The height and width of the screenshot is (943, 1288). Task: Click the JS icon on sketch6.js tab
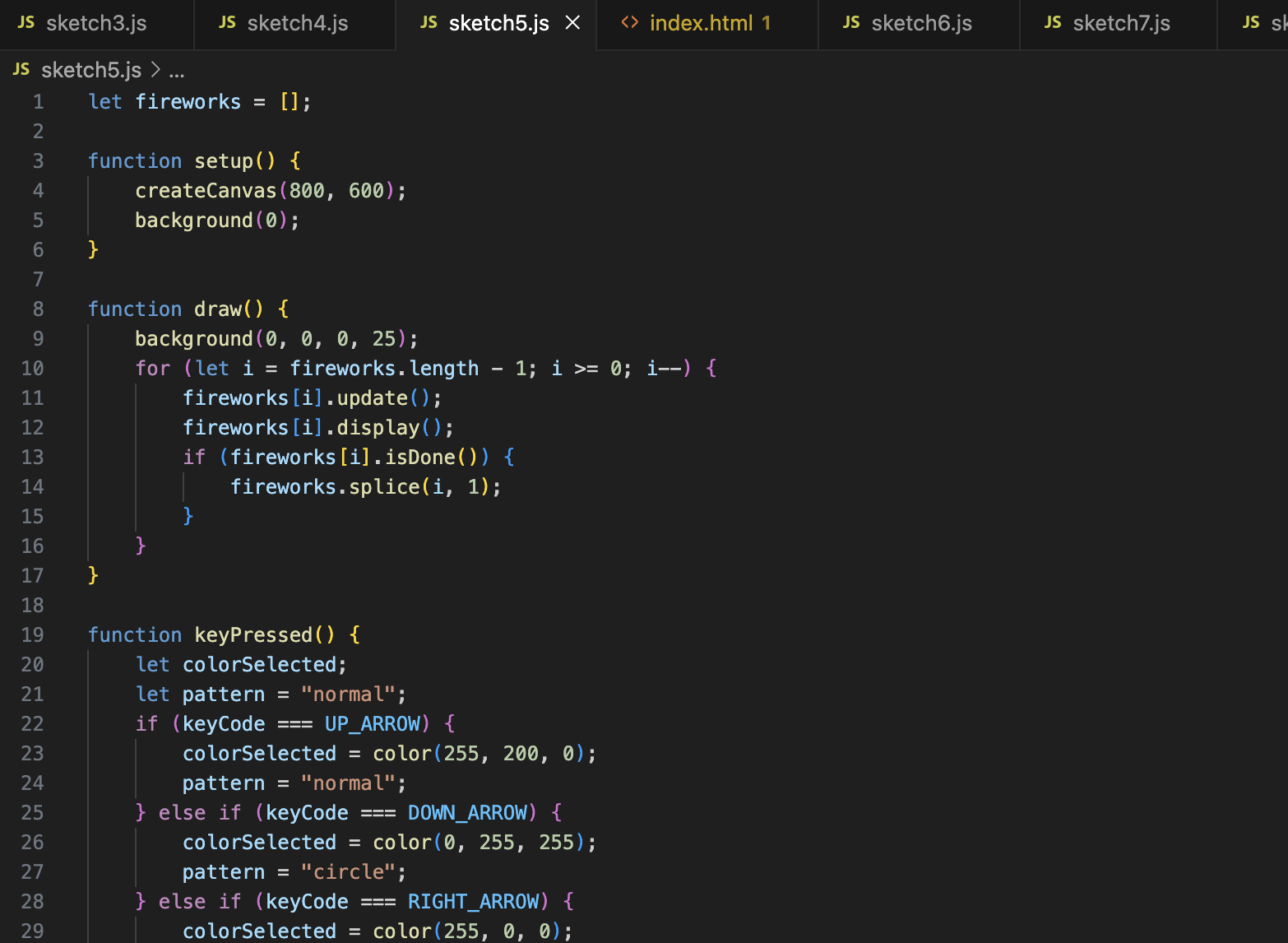[851, 22]
